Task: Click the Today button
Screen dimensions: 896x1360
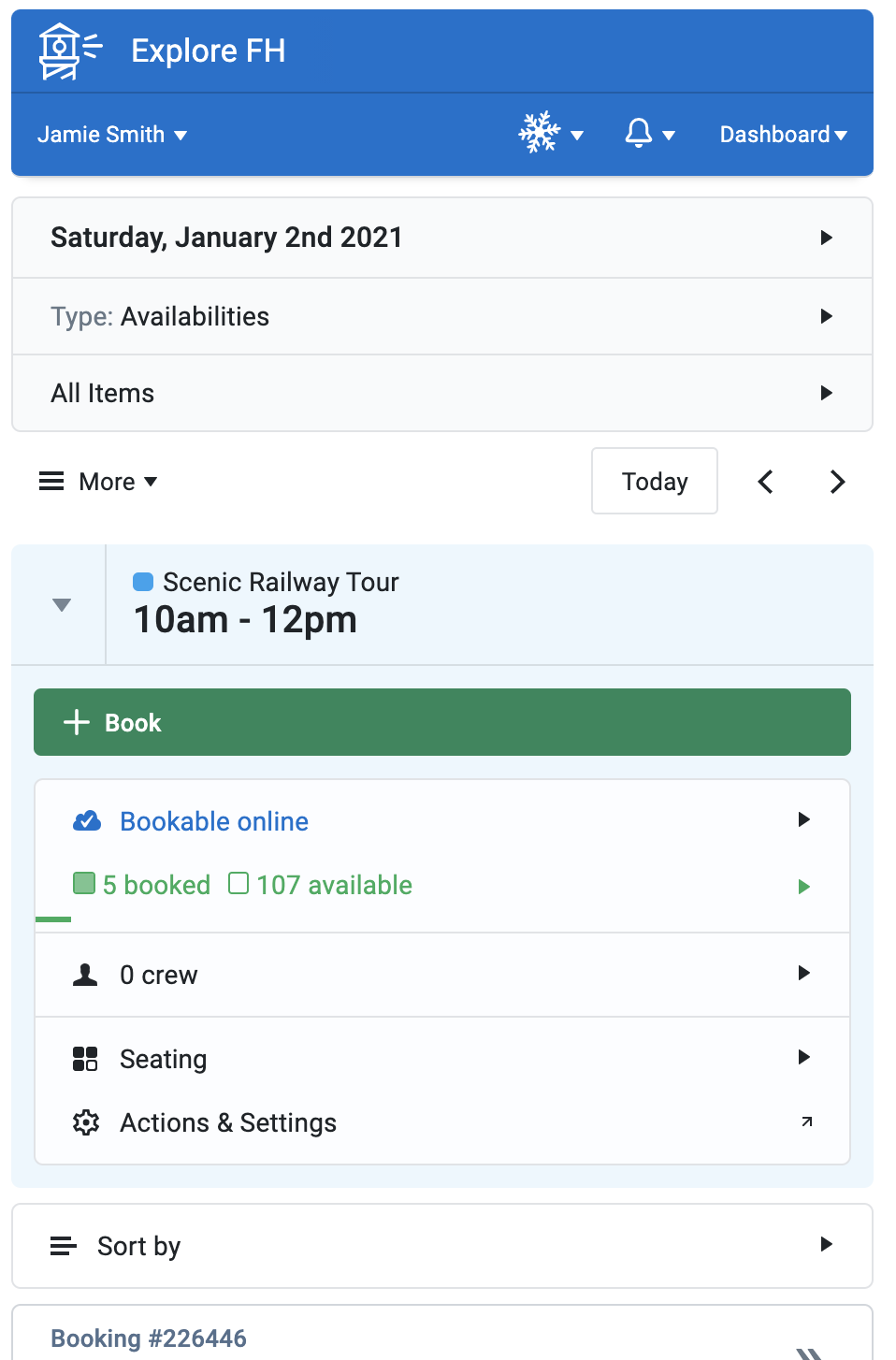Action: pos(655,481)
